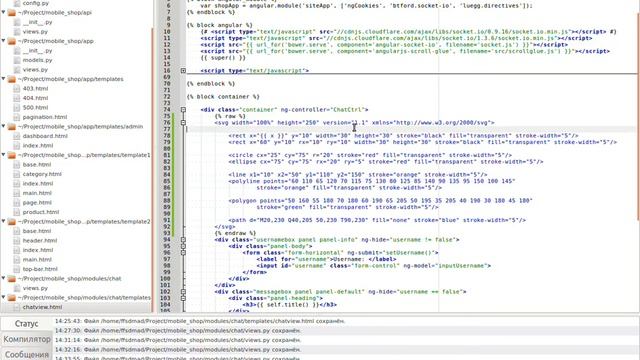
Task: Collapse the ~/Project/mobile_shop/app tree node
Action: (x=4, y=41)
